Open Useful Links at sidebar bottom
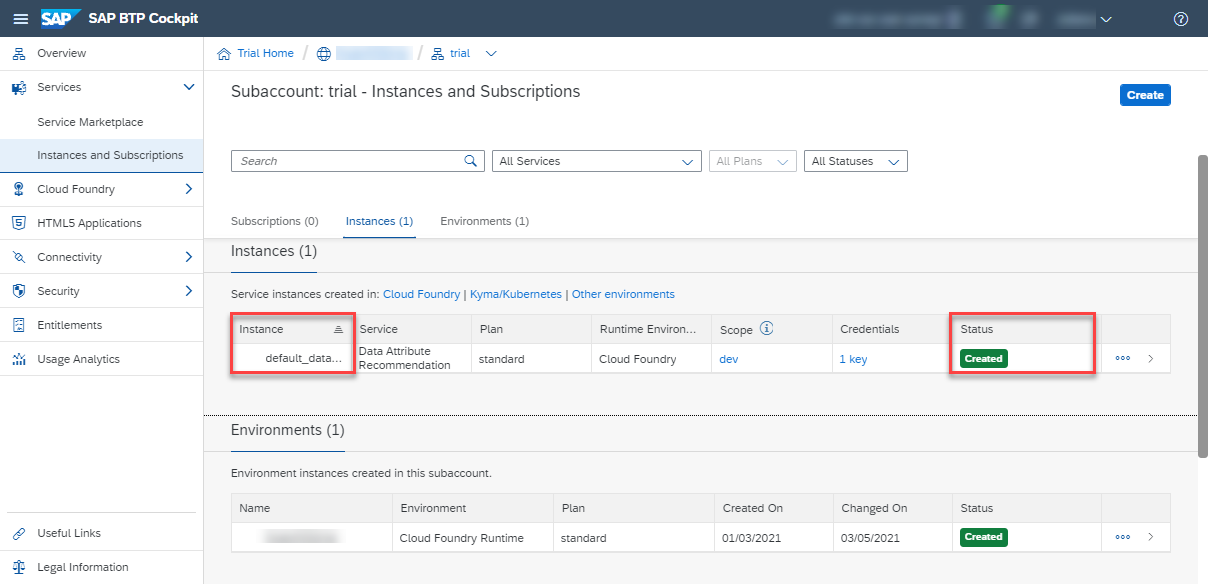 101,533
